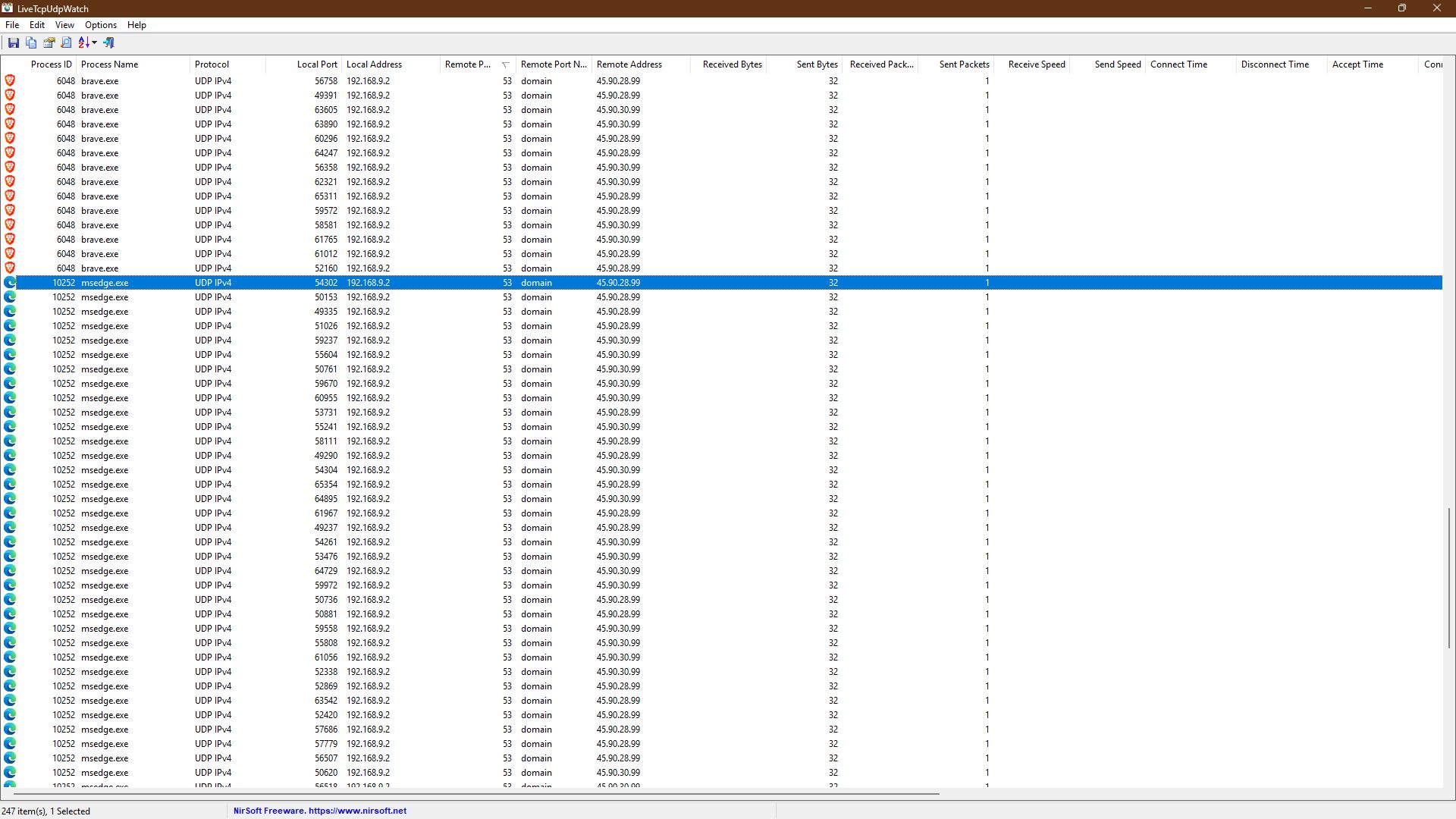Sort by the Local Port column header
This screenshot has width=1456, height=819.
coord(303,64)
